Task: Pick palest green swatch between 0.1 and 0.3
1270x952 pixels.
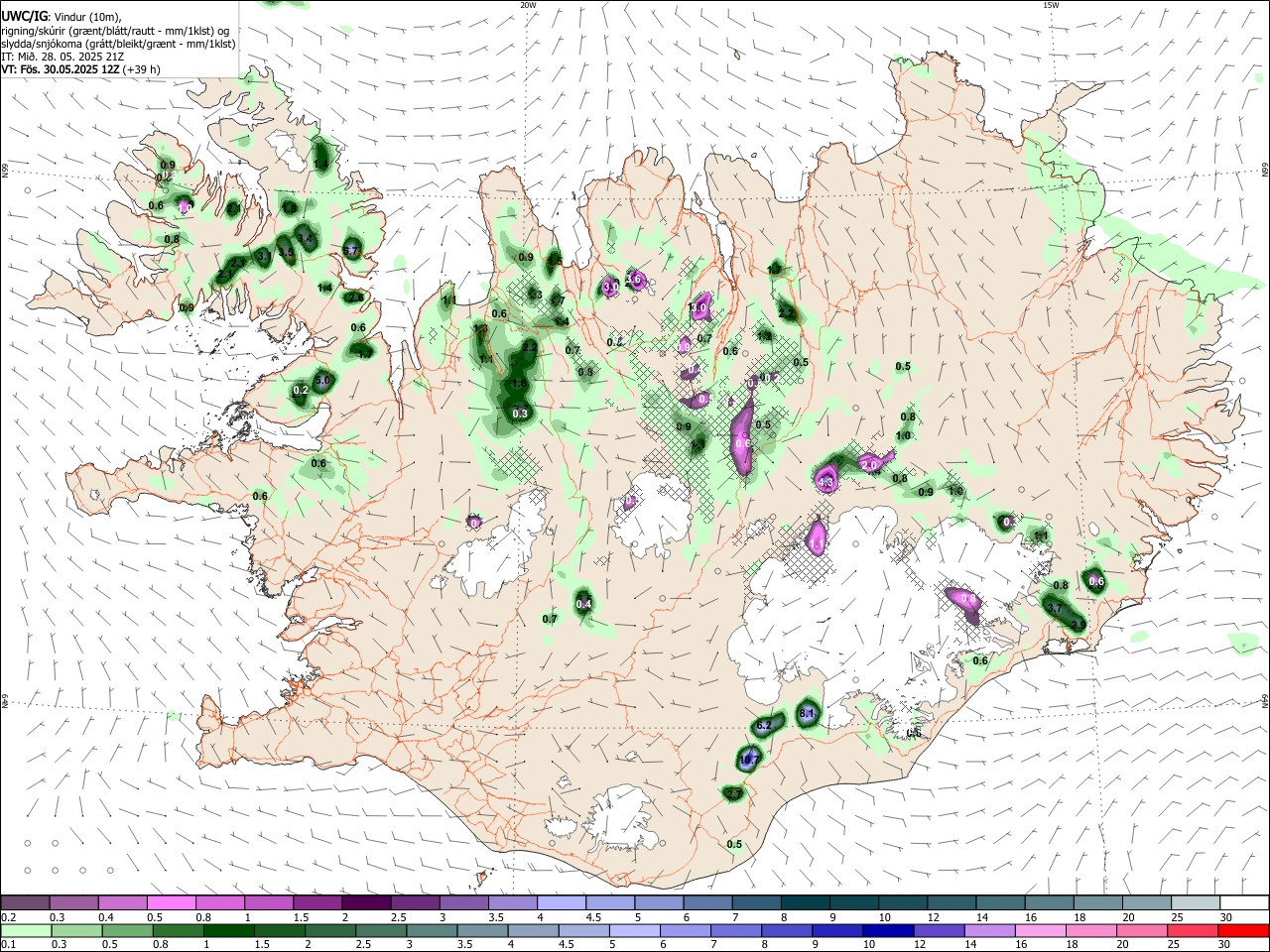Action: (26, 930)
